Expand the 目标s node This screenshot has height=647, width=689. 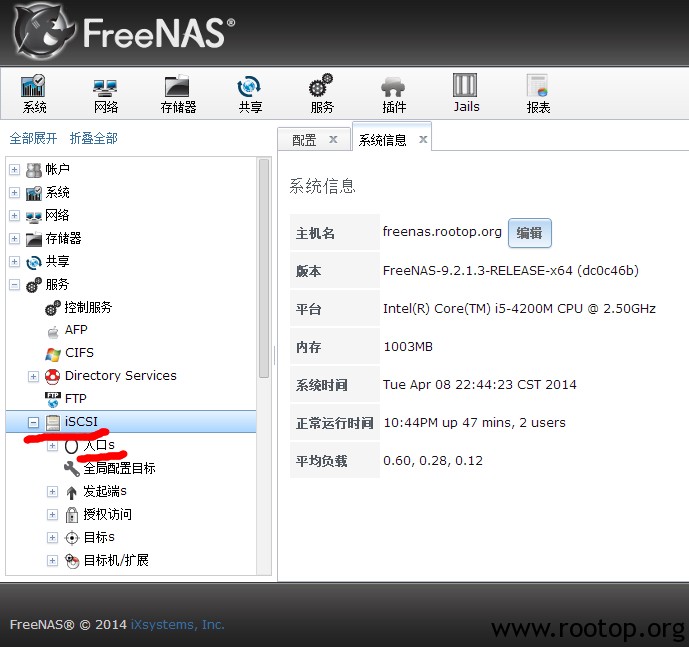[x=52, y=538]
